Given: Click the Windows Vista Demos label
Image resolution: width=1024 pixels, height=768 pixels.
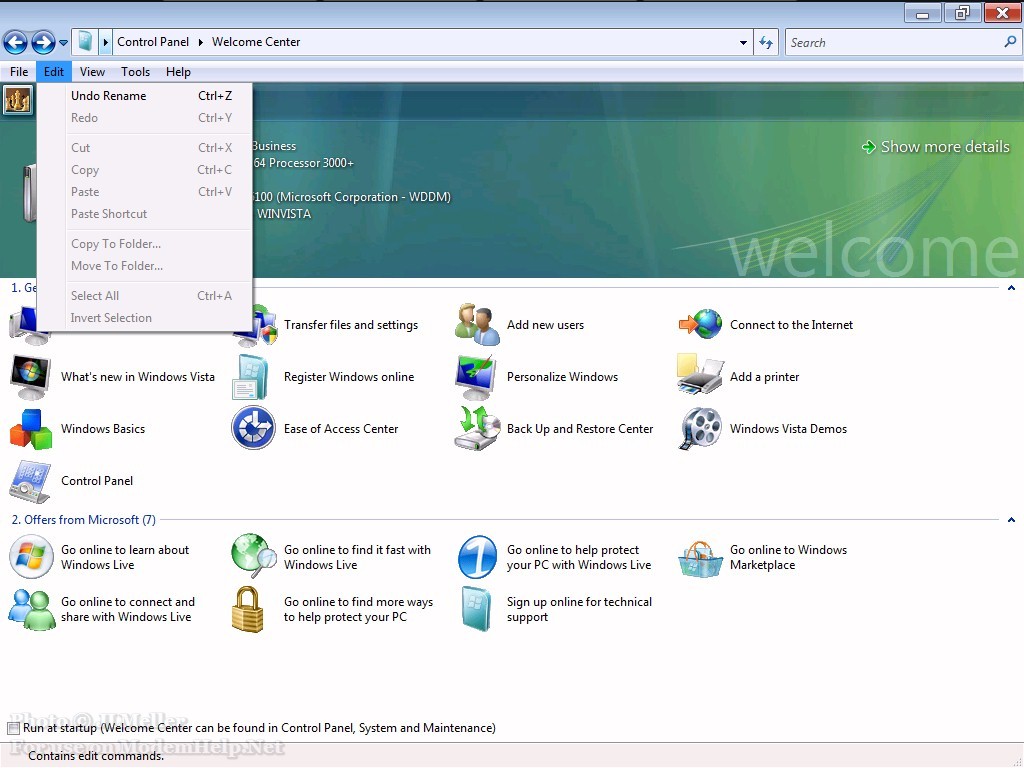Looking at the screenshot, I should (788, 429).
